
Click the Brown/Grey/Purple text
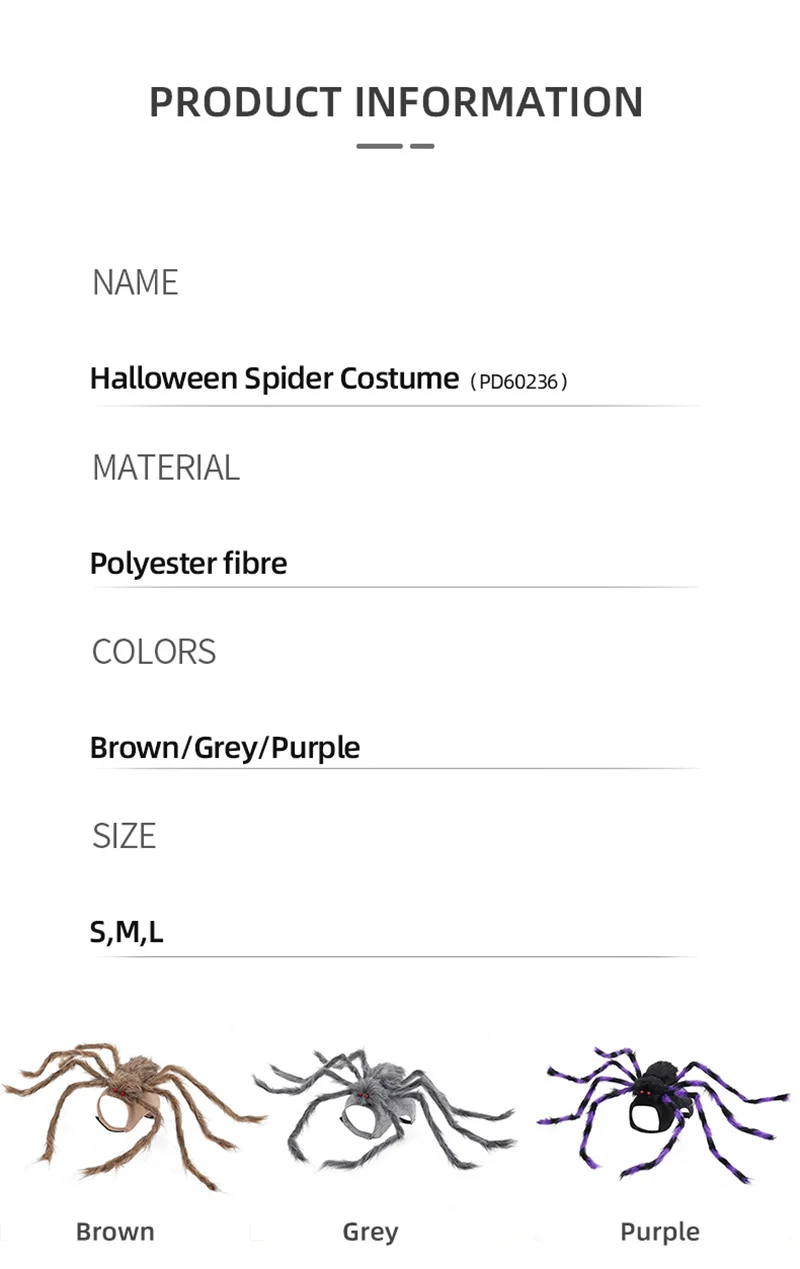click(225, 747)
